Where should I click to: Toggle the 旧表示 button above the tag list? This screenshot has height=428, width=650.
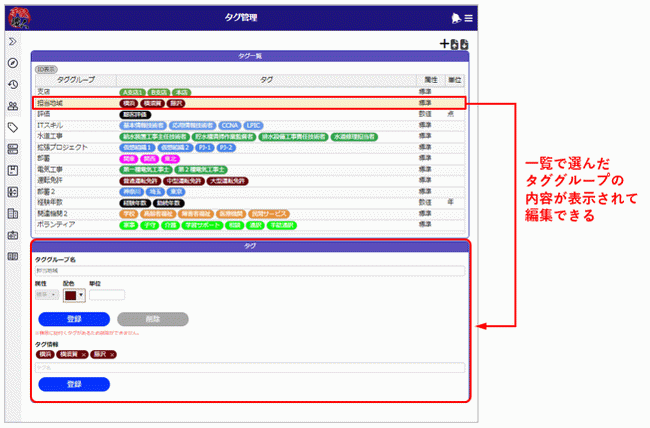[x=46, y=70]
